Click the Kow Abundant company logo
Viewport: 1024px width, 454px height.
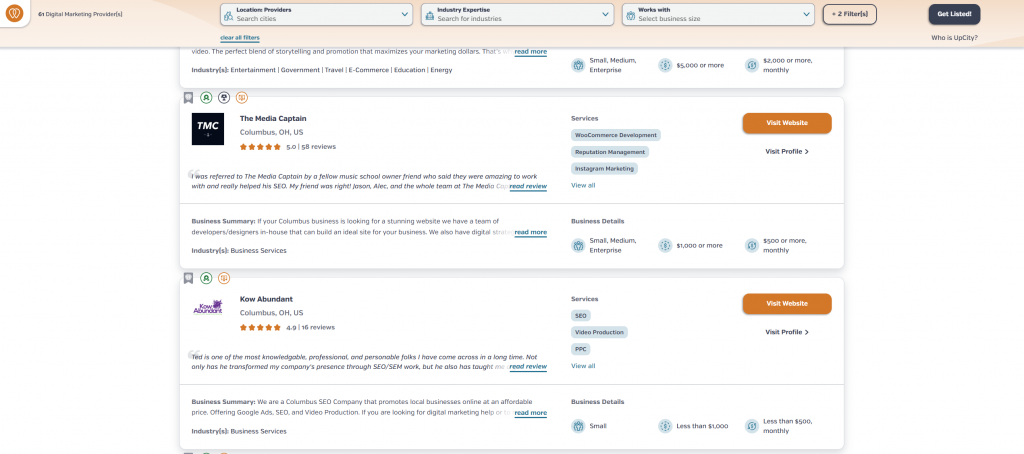pos(208,307)
